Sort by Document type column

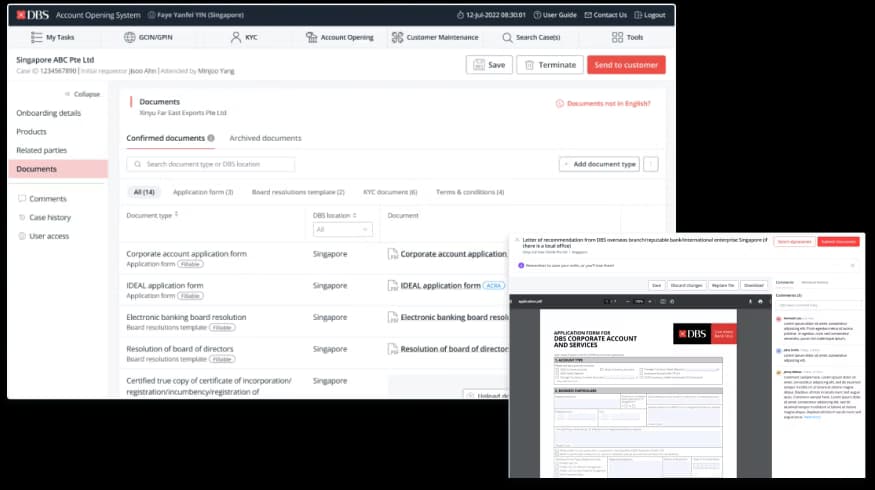(x=176, y=214)
